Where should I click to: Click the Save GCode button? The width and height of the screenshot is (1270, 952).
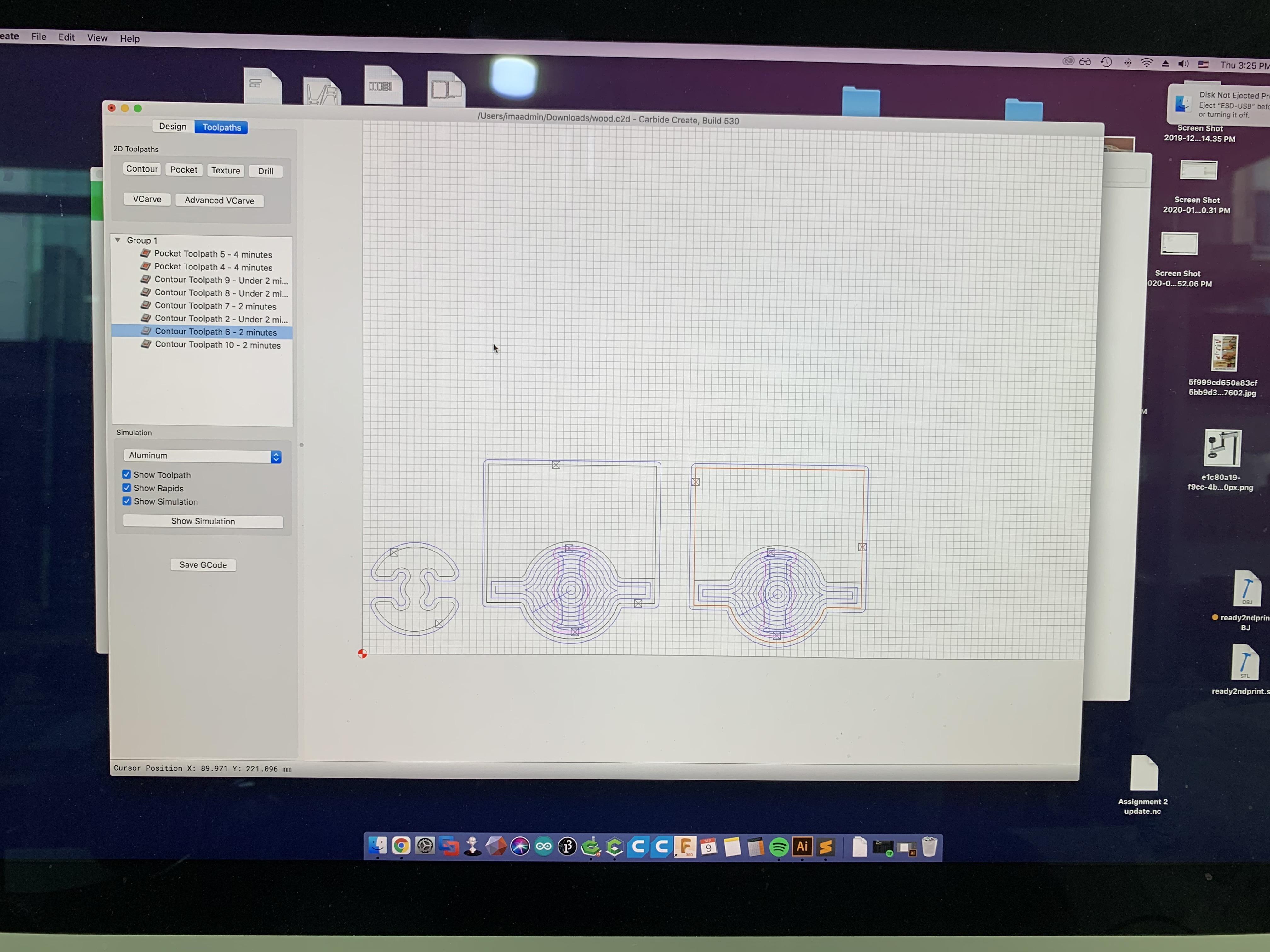click(203, 565)
